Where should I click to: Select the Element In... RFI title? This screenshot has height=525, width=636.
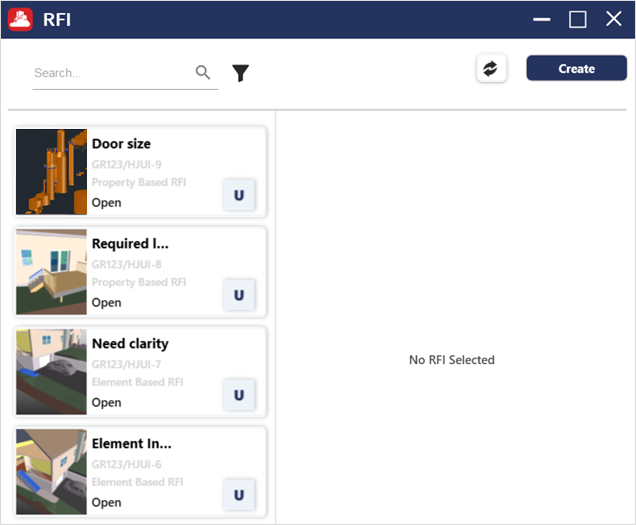pyautogui.click(x=132, y=443)
